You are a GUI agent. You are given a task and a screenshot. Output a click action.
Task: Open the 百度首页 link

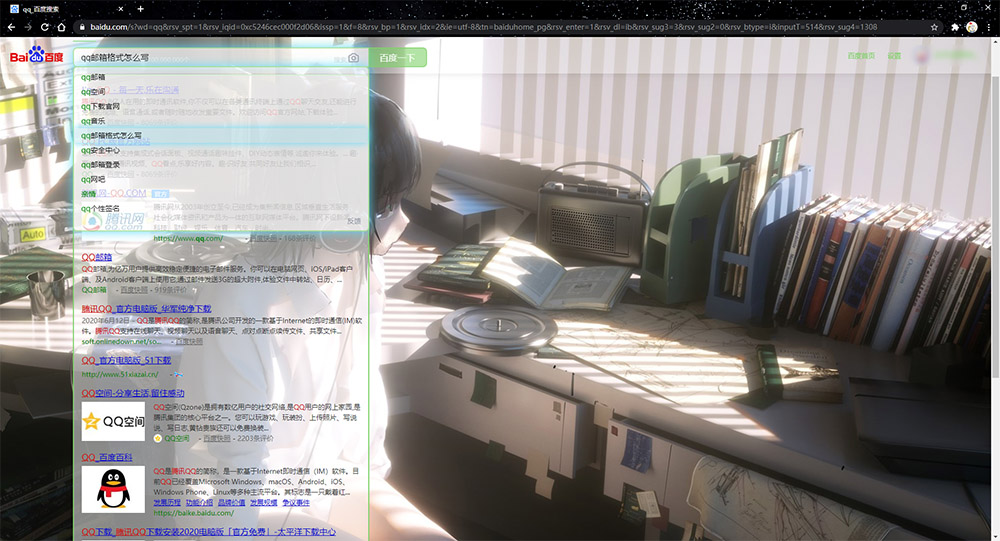[x=861, y=56]
